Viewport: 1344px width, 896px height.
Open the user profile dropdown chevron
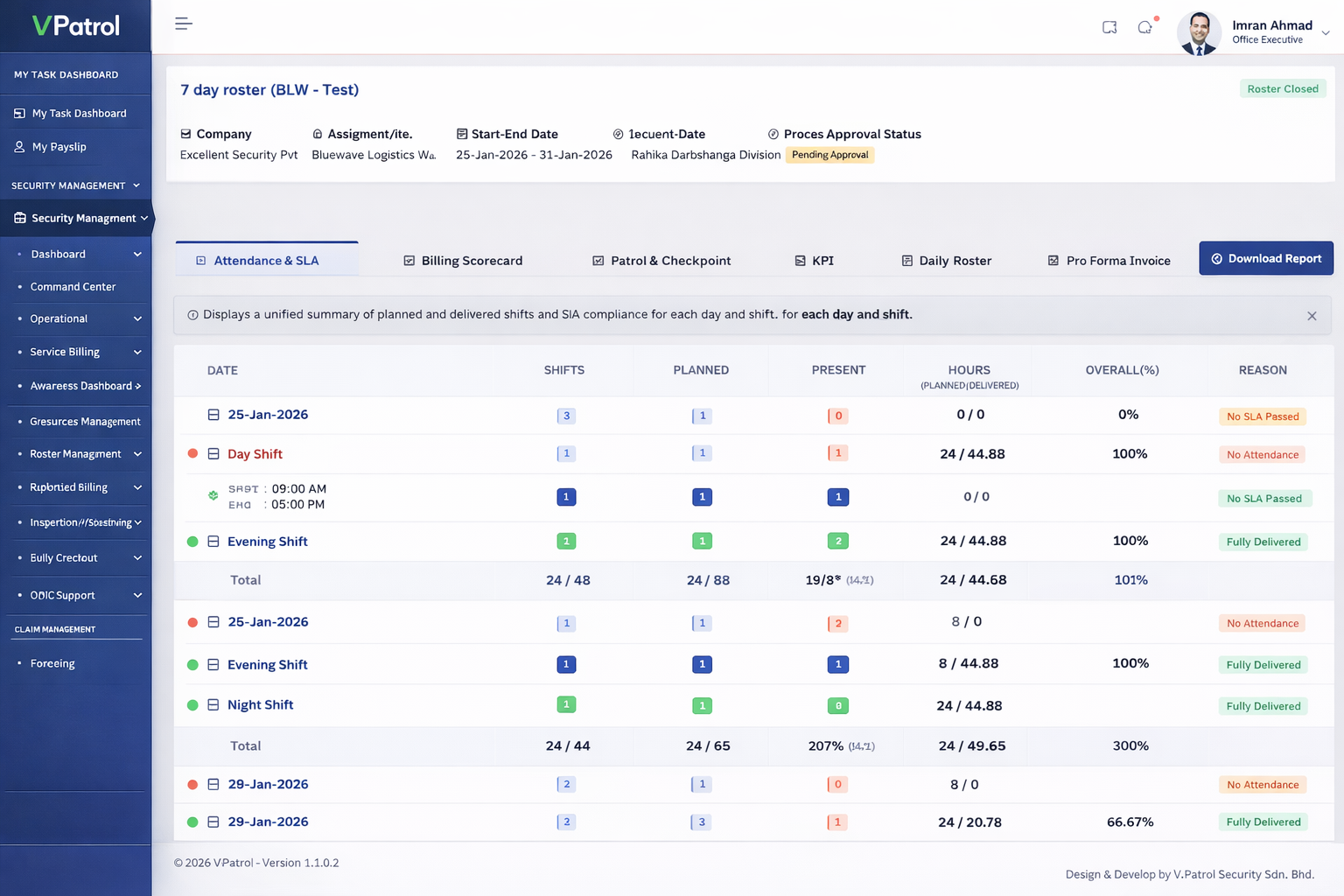click(x=1326, y=33)
